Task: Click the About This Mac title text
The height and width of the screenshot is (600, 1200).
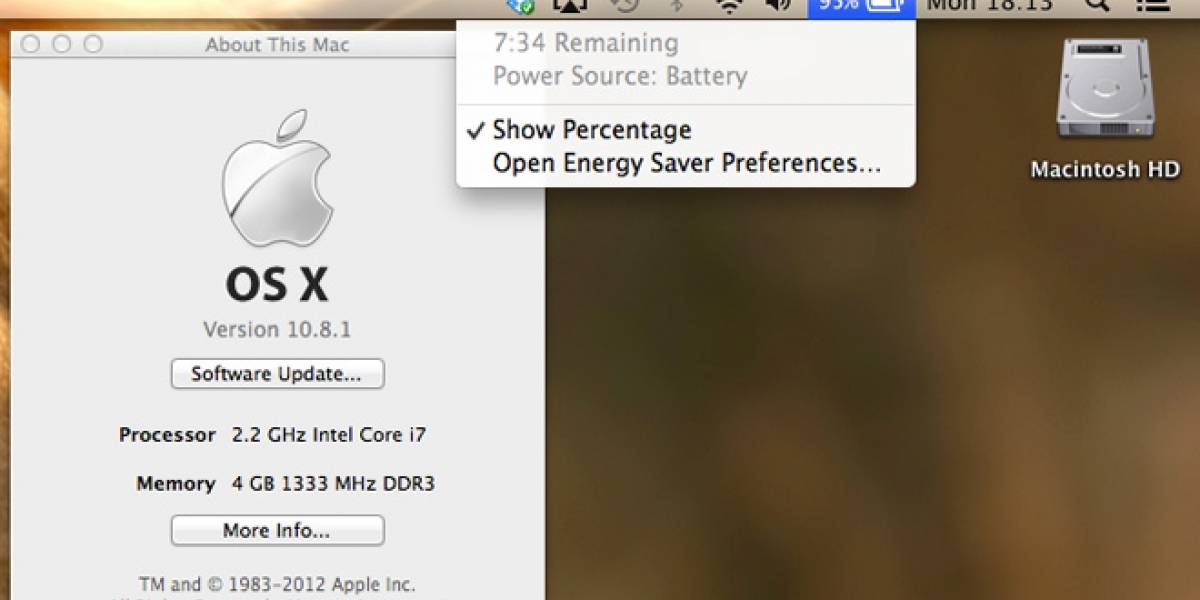Action: (x=276, y=45)
